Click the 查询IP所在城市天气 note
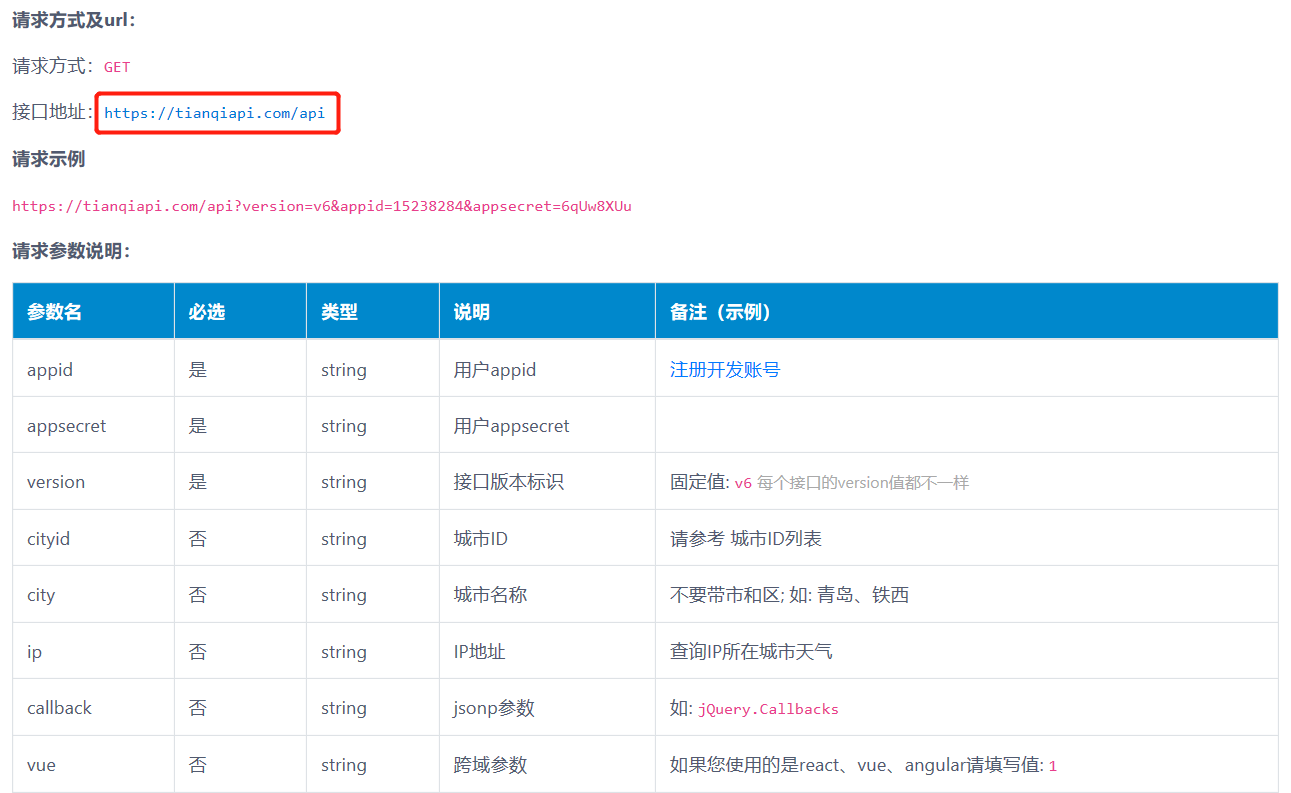 click(x=751, y=652)
